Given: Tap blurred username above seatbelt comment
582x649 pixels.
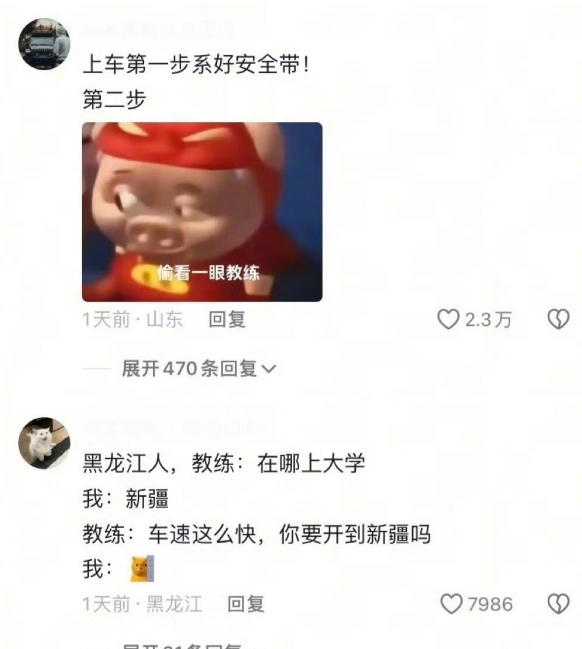Looking at the screenshot, I should 159,30.
